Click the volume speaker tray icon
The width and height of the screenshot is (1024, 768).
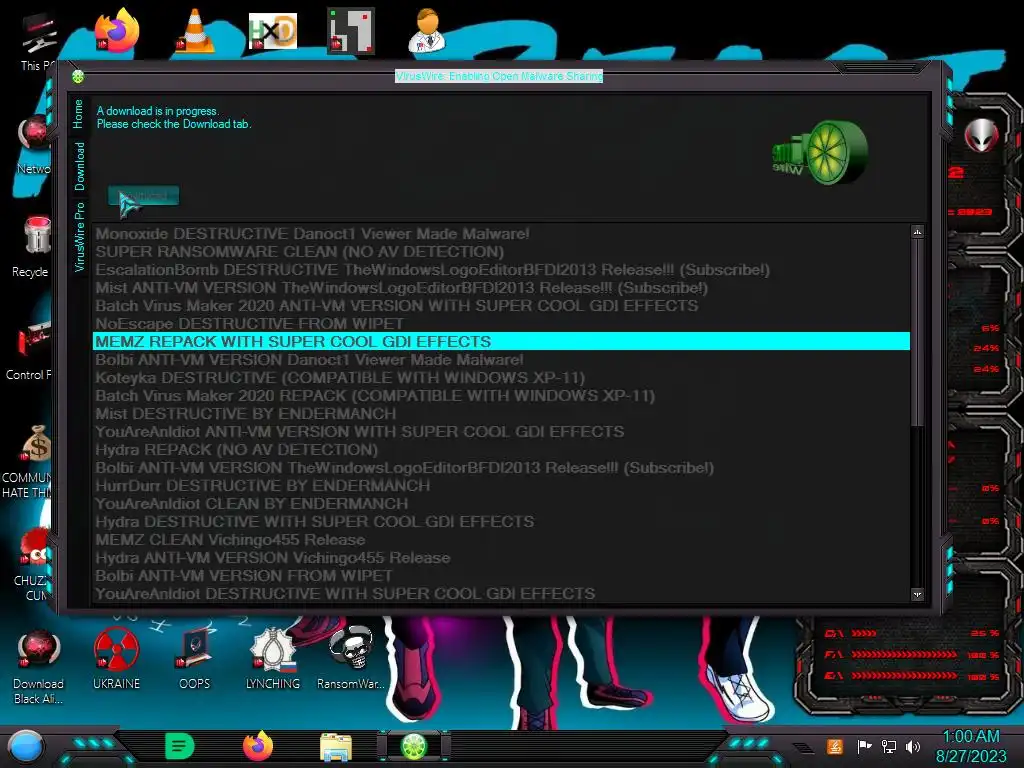click(x=913, y=746)
